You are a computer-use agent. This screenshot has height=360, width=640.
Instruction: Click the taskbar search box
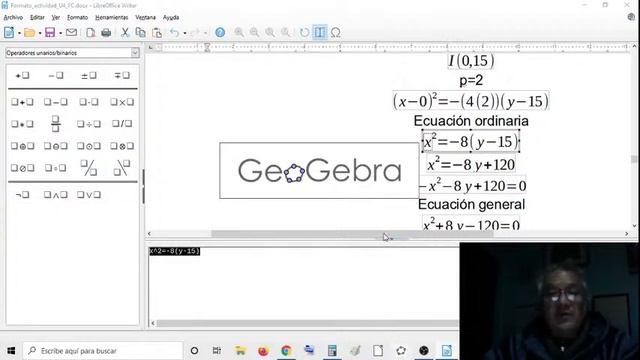103,351
